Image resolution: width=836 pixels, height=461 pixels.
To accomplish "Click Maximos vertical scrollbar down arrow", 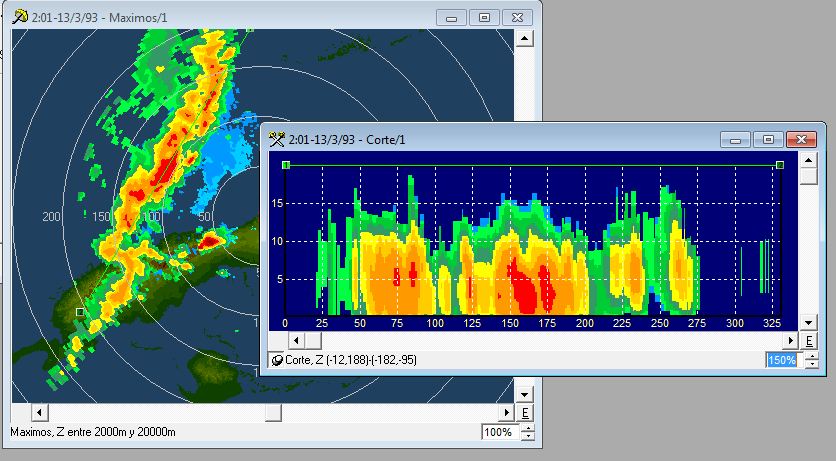I will (x=525, y=394).
